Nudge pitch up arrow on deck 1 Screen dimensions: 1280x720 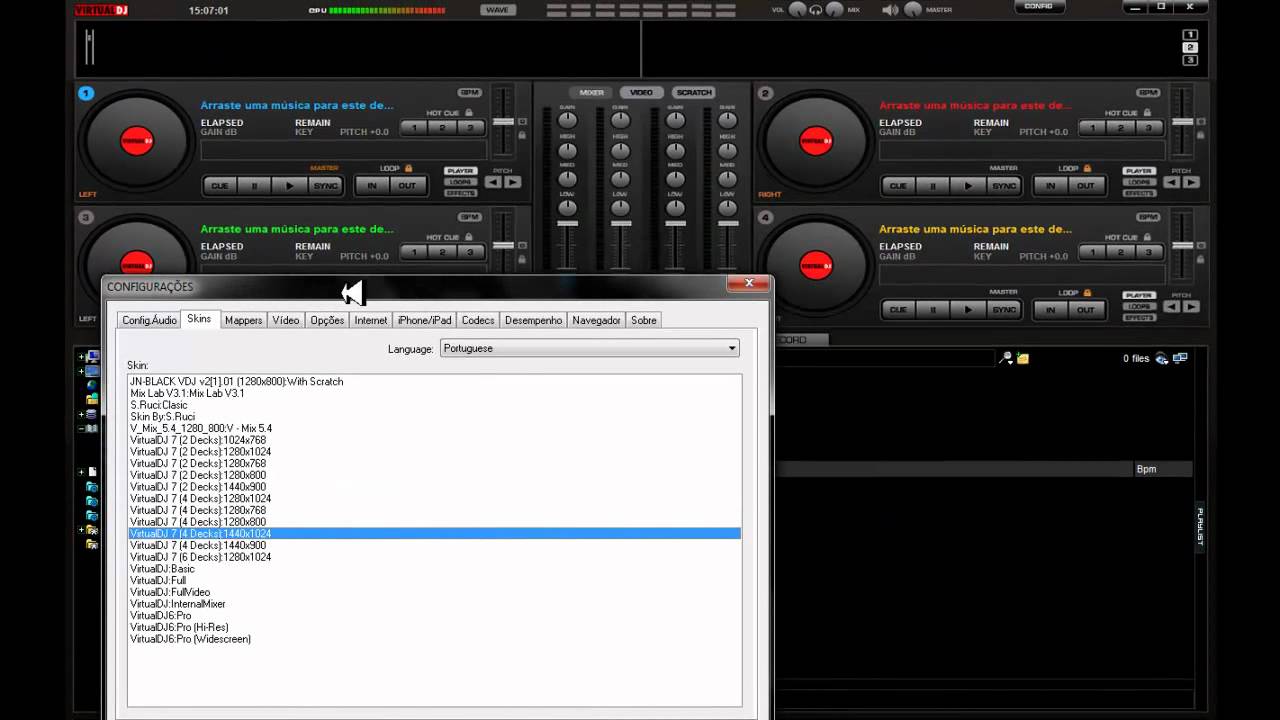pos(512,182)
